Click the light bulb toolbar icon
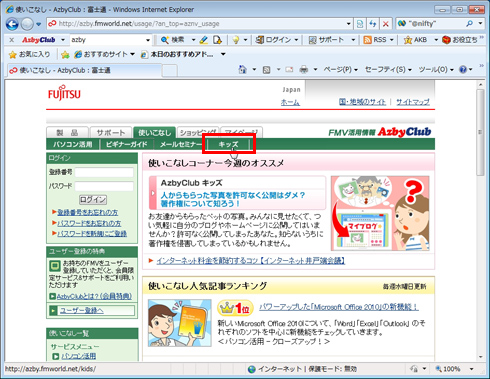Screen dimensions: 490x379 [236, 40]
